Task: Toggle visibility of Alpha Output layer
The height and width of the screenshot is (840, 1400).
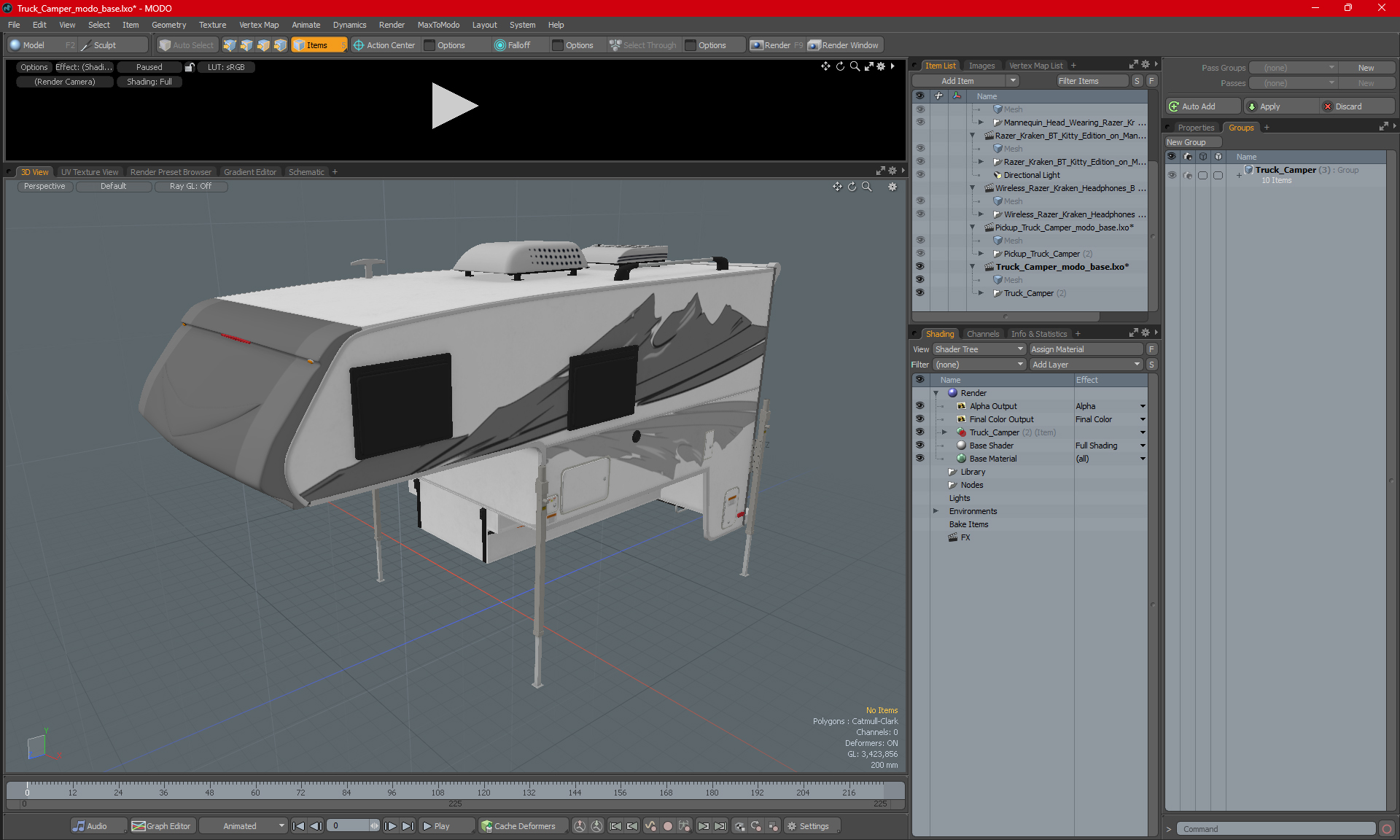Action: (x=919, y=406)
